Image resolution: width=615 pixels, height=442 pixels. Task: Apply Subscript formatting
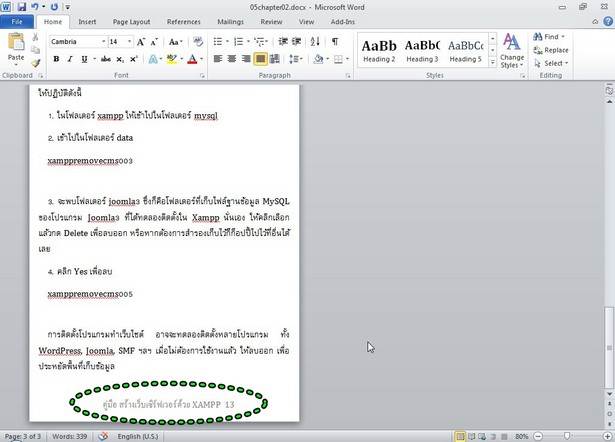coord(120,59)
